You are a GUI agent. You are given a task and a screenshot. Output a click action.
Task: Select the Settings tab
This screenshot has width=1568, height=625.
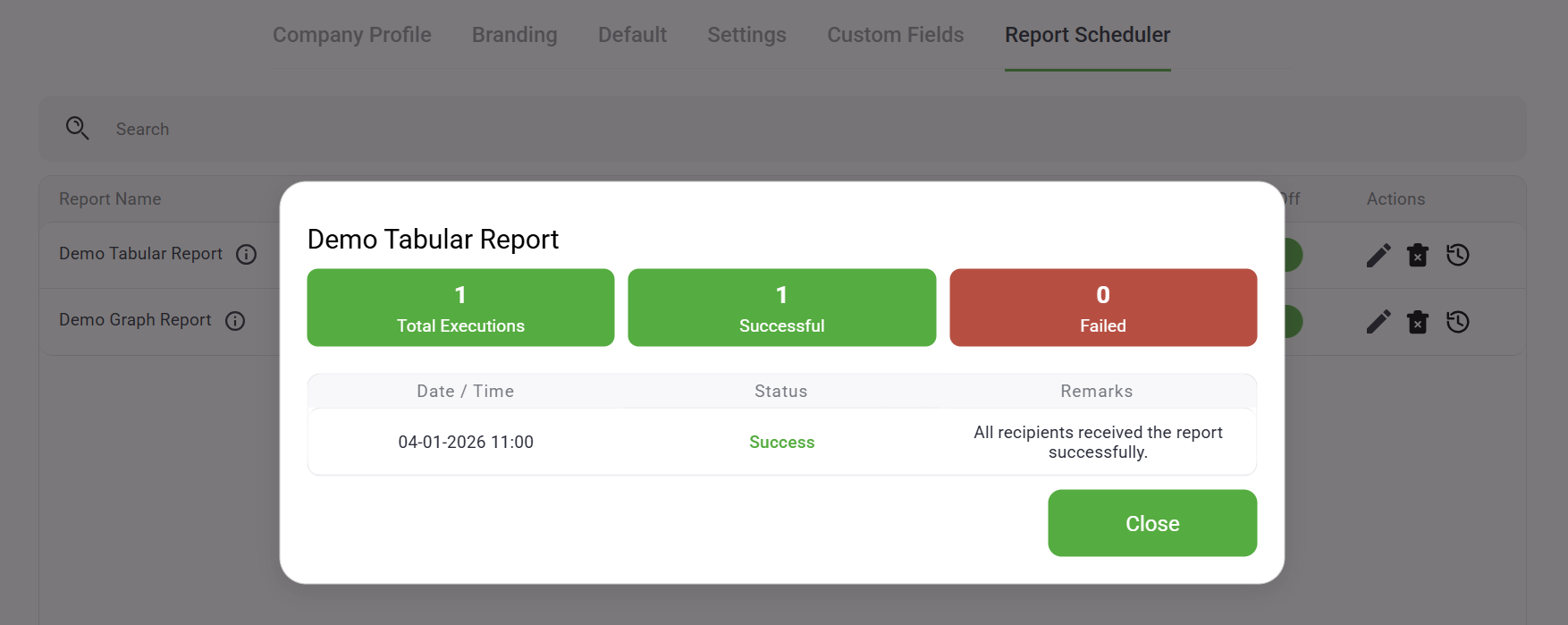(x=746, y=35)
